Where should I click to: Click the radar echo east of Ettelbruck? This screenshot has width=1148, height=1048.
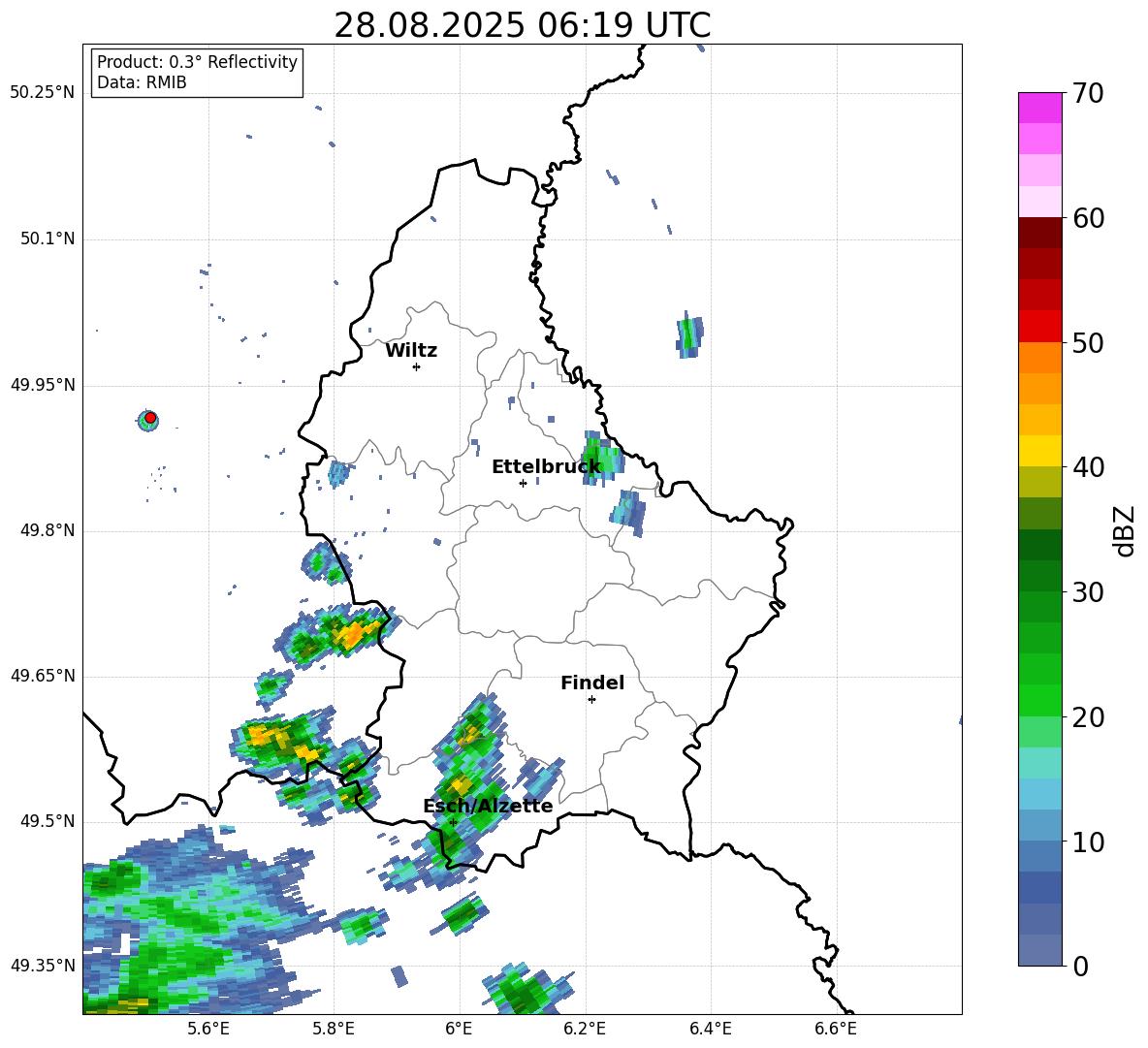603,459
